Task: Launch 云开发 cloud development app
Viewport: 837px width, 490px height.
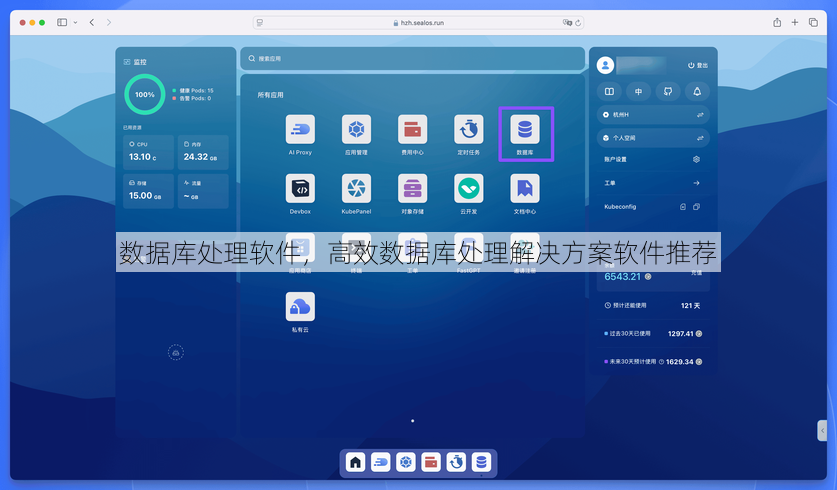Action: pyautogui.click(x=469, y=188)
